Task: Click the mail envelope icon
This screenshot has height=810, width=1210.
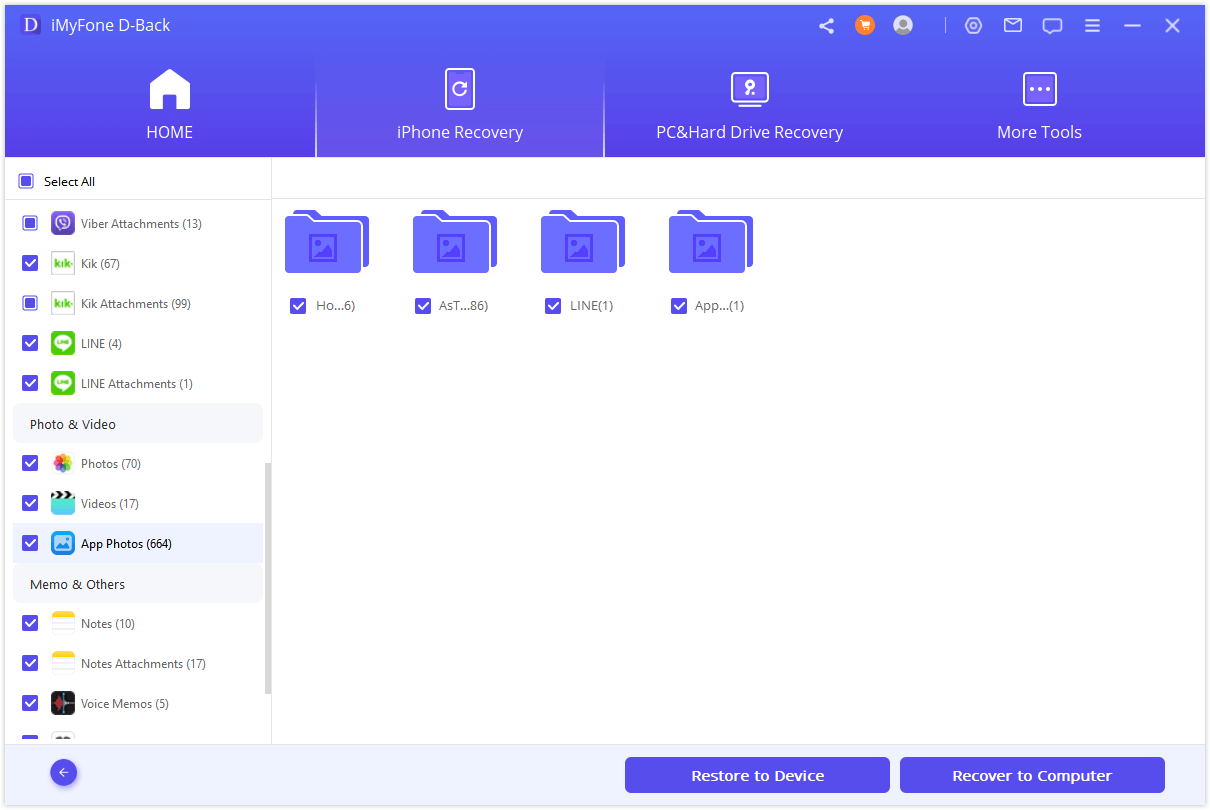Action: [x=1013, y=26]
